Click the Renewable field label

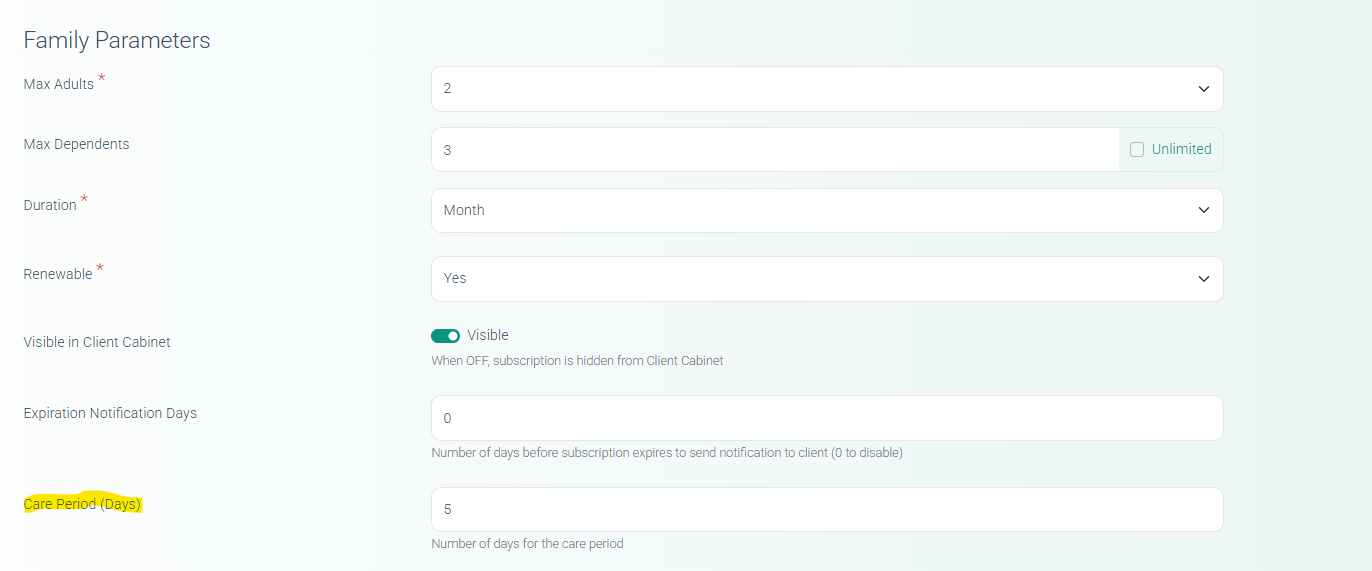(x=58, y=274)
